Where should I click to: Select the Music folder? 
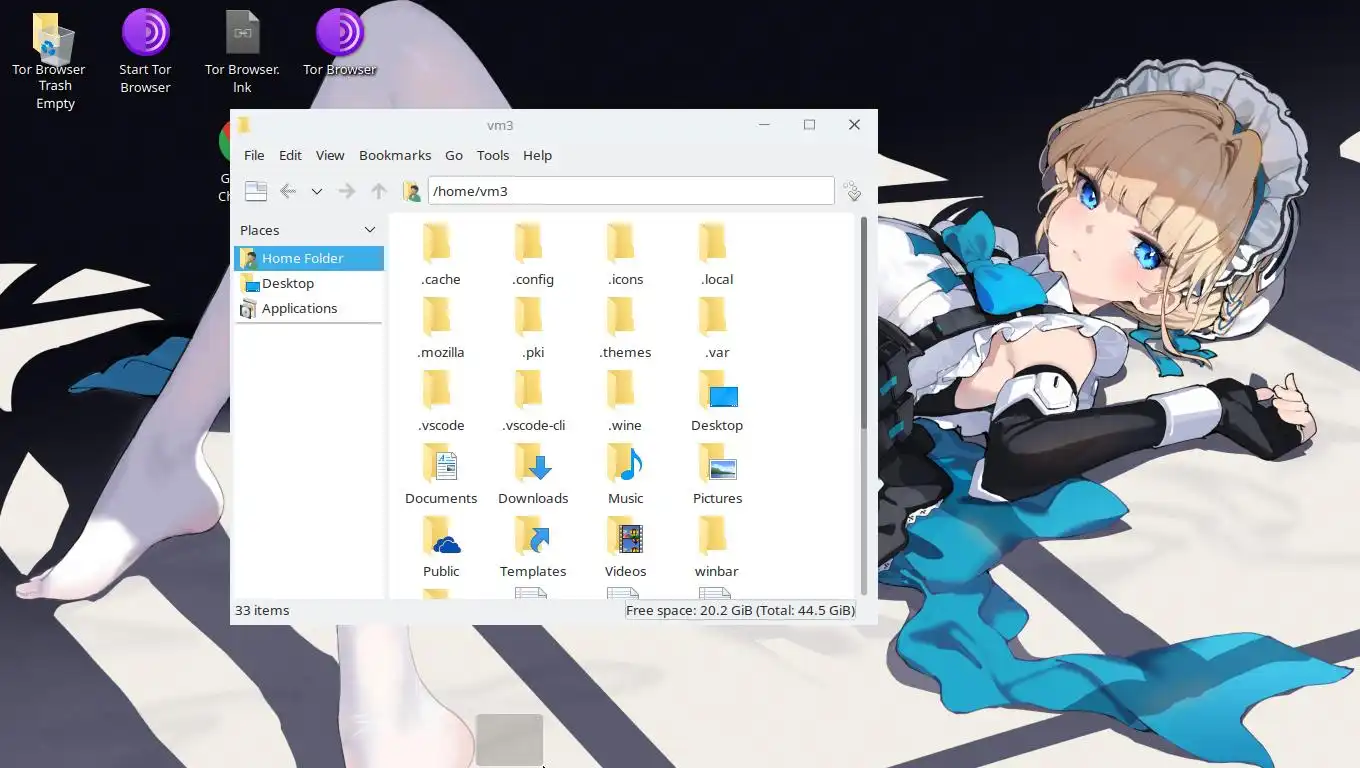(x=625, y=474)
